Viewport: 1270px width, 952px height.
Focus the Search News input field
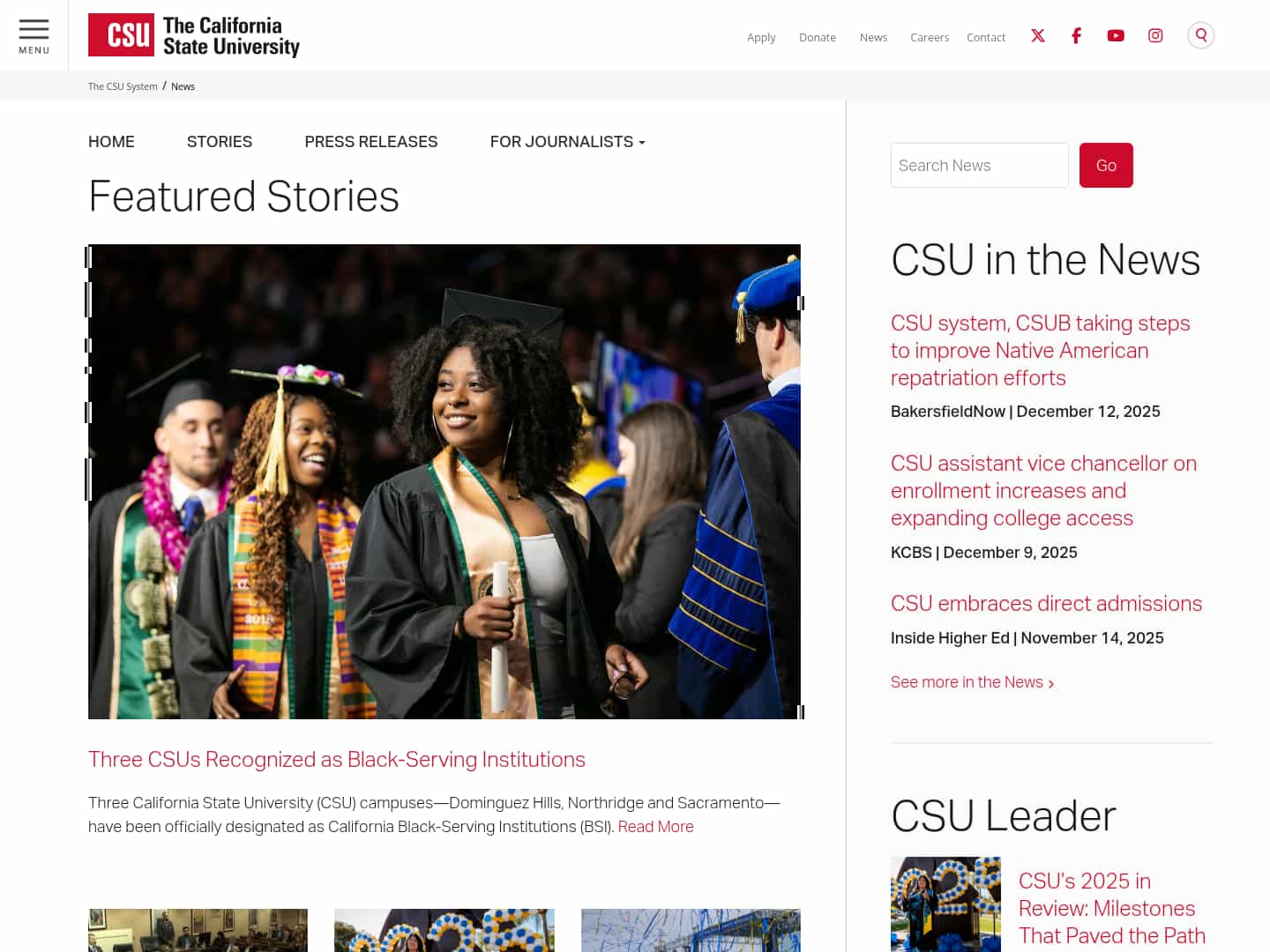point(980,165)
